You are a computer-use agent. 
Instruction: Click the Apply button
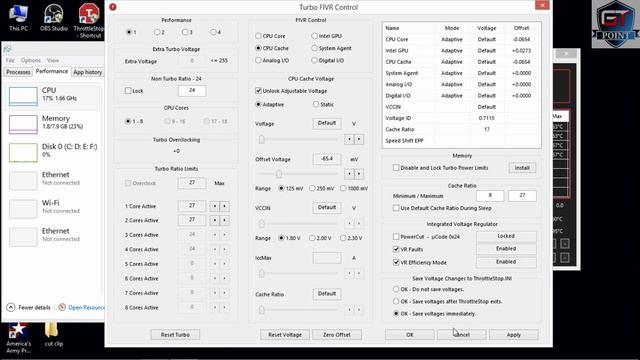[x=513, y=335]
